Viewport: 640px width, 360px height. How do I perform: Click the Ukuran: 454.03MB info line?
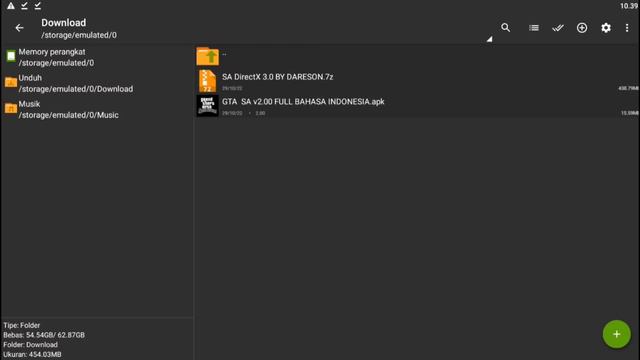(x=32, y=354)
